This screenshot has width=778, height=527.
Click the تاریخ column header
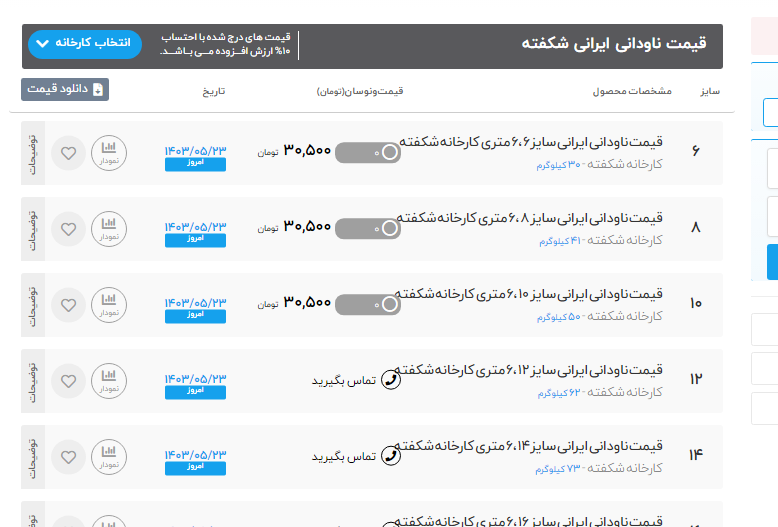[x=214, y=91]
